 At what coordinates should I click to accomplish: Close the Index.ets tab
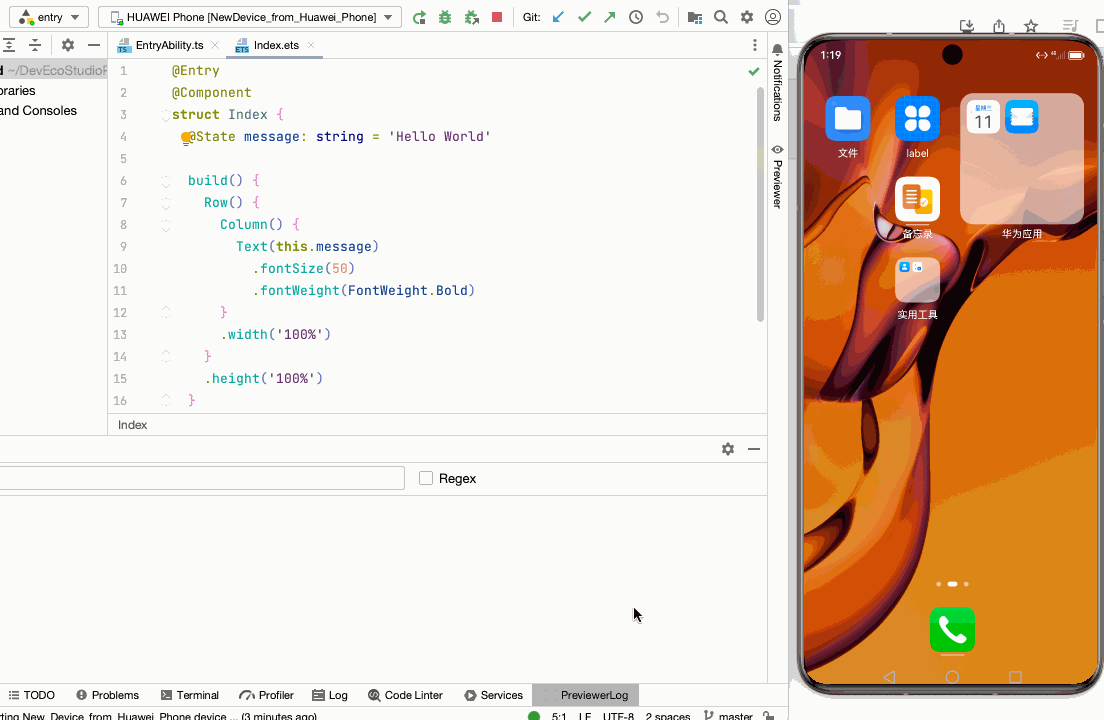[310, 45]
